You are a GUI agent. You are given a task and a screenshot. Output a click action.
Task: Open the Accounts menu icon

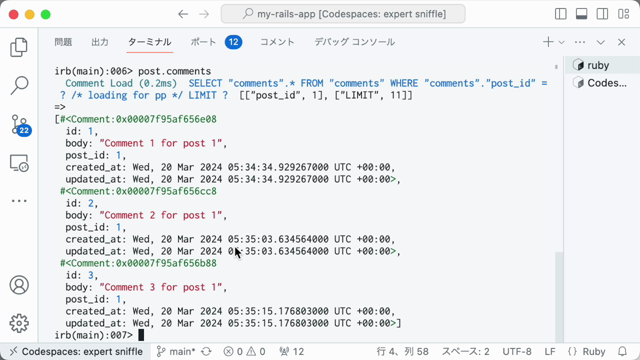click(x=19, y=285)
